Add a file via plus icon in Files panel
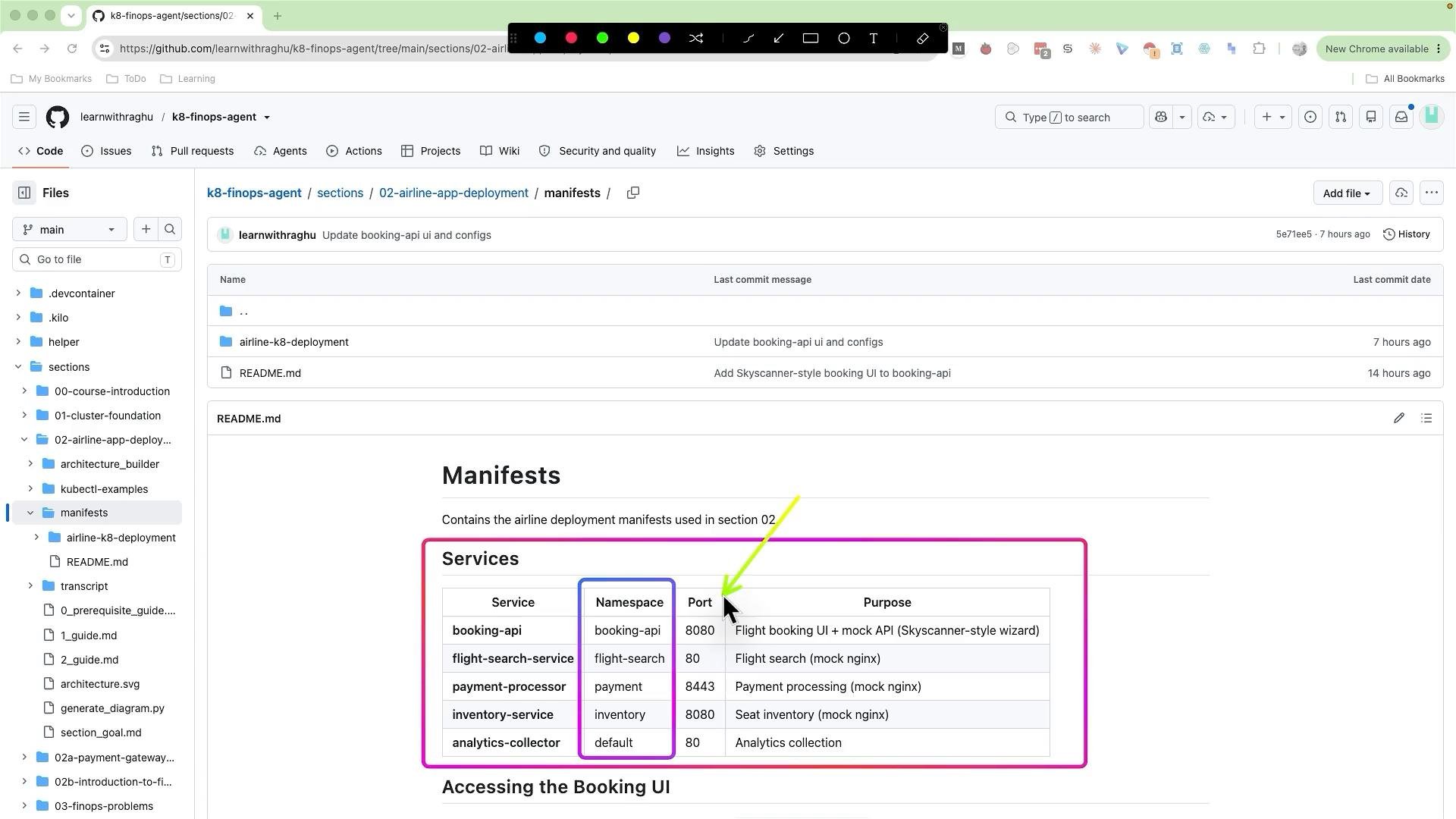This screenshot has height=819, width=1456. (146, 230)
